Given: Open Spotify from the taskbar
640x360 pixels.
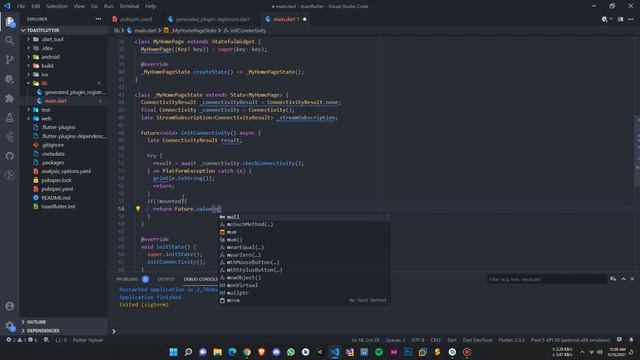Looking at the screenshot, I should coord(379,352).
